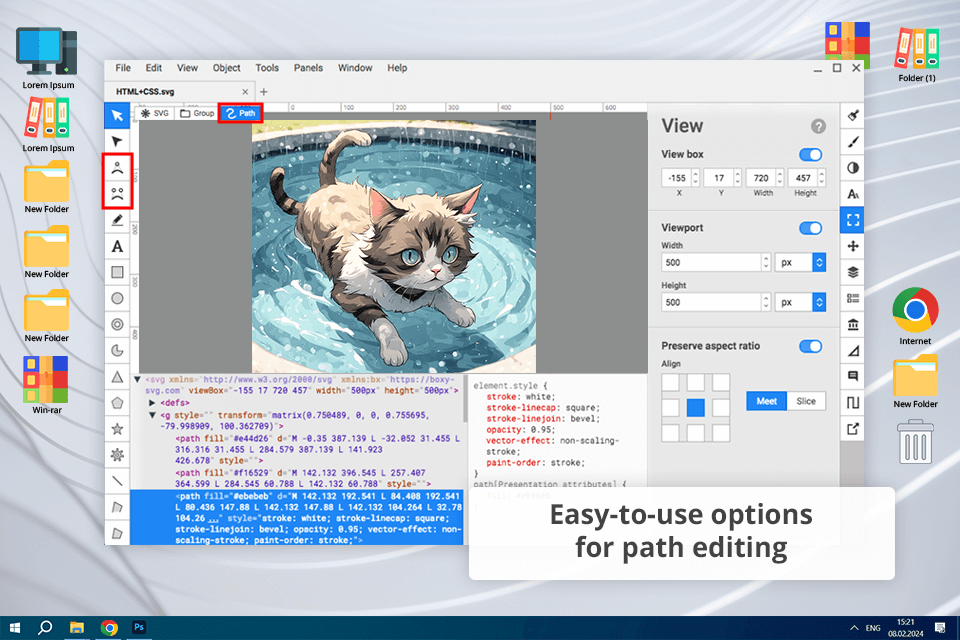960x640 pixels.
Task: Open the Object menu
Action: 227,68
